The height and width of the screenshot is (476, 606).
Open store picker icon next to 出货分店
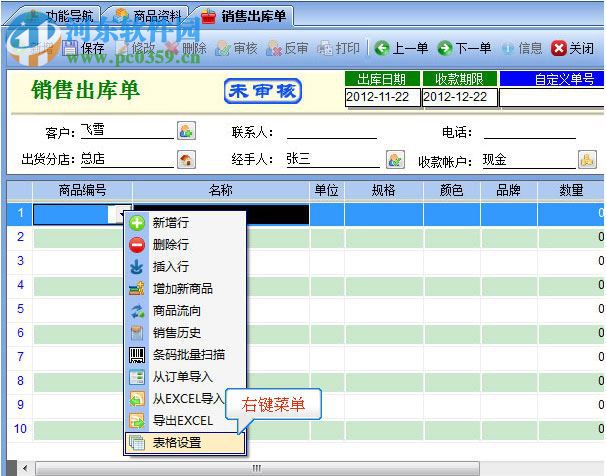pyautogui.click(x=186, y=159)
